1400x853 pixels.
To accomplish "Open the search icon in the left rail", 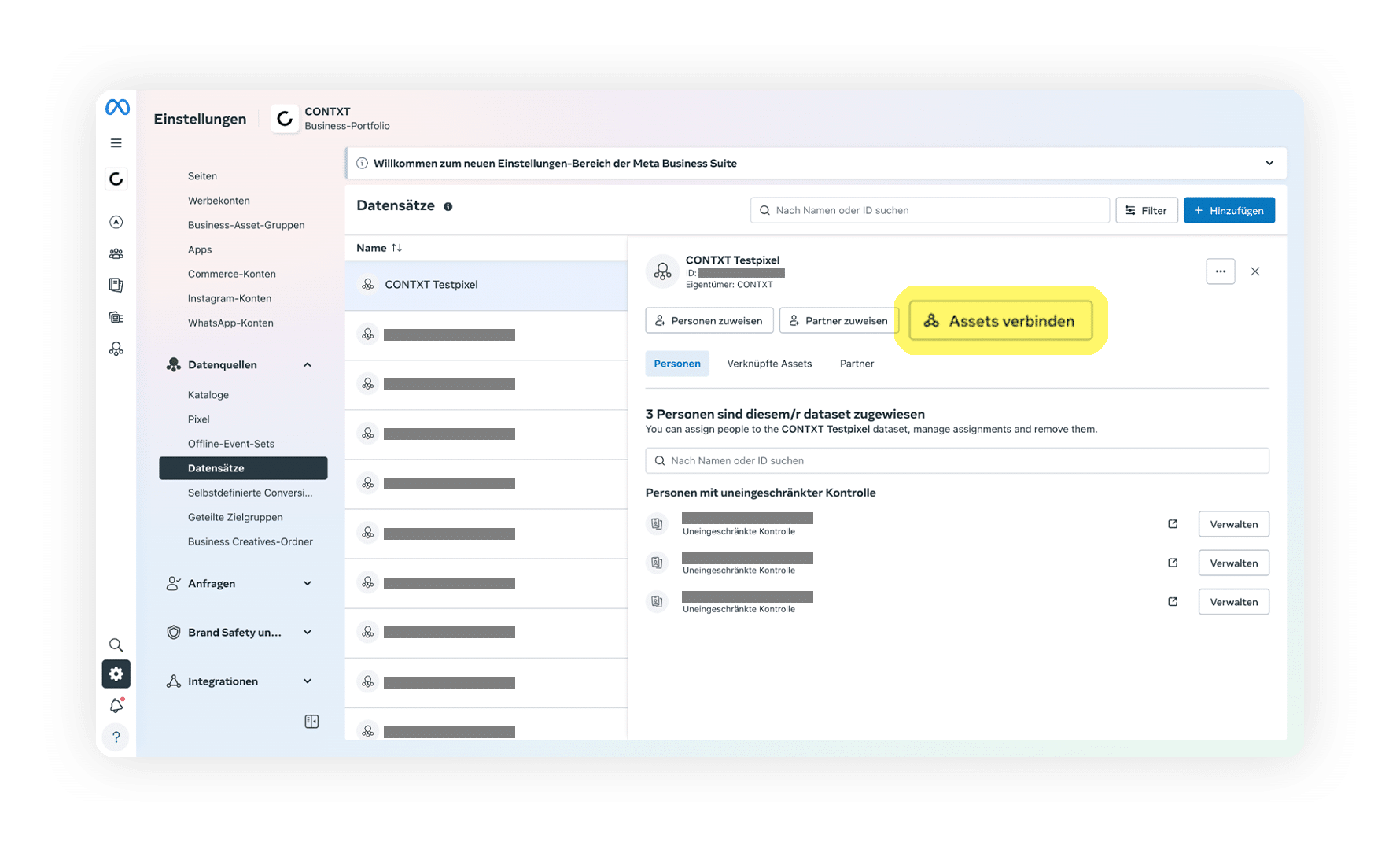I will pyautogui.click(x=116, y=645).
